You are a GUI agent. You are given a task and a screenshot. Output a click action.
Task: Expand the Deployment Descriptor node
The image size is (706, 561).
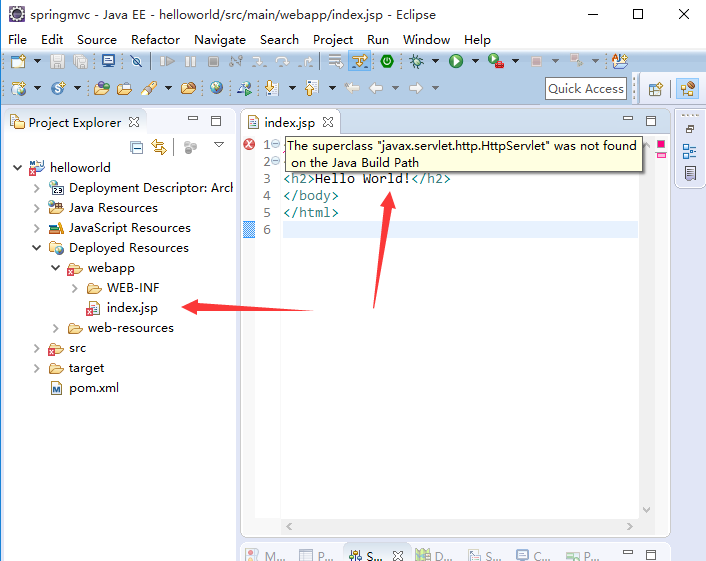pos(36,188)
